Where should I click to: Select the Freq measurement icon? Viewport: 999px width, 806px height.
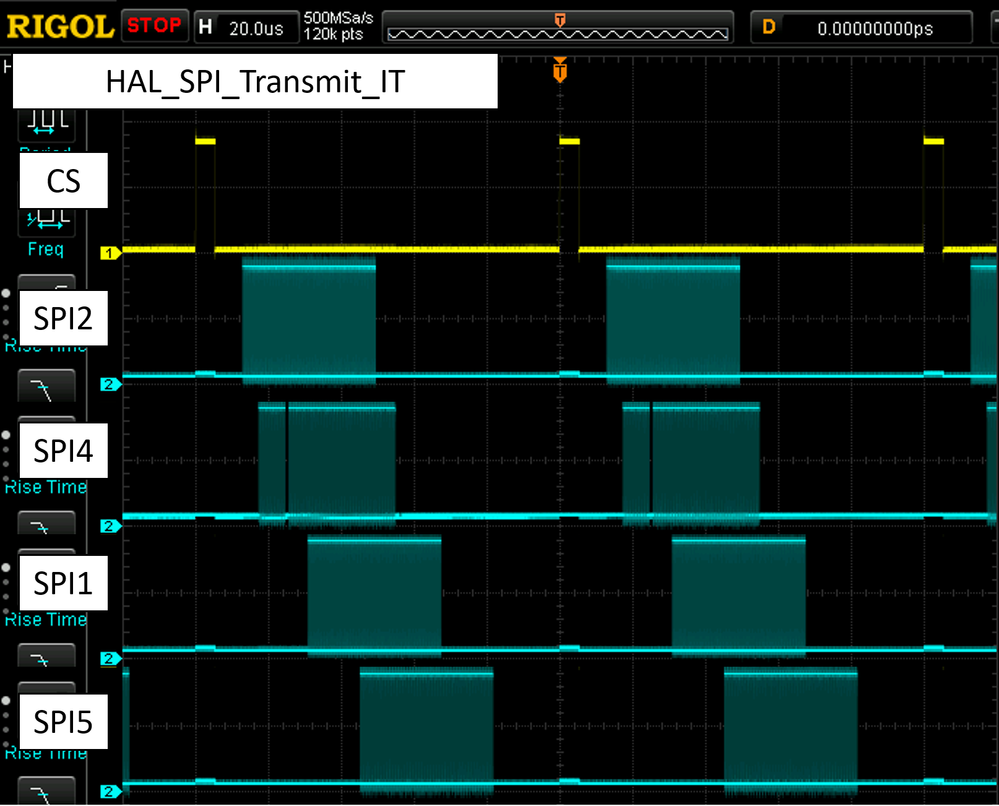pos(45,220)
